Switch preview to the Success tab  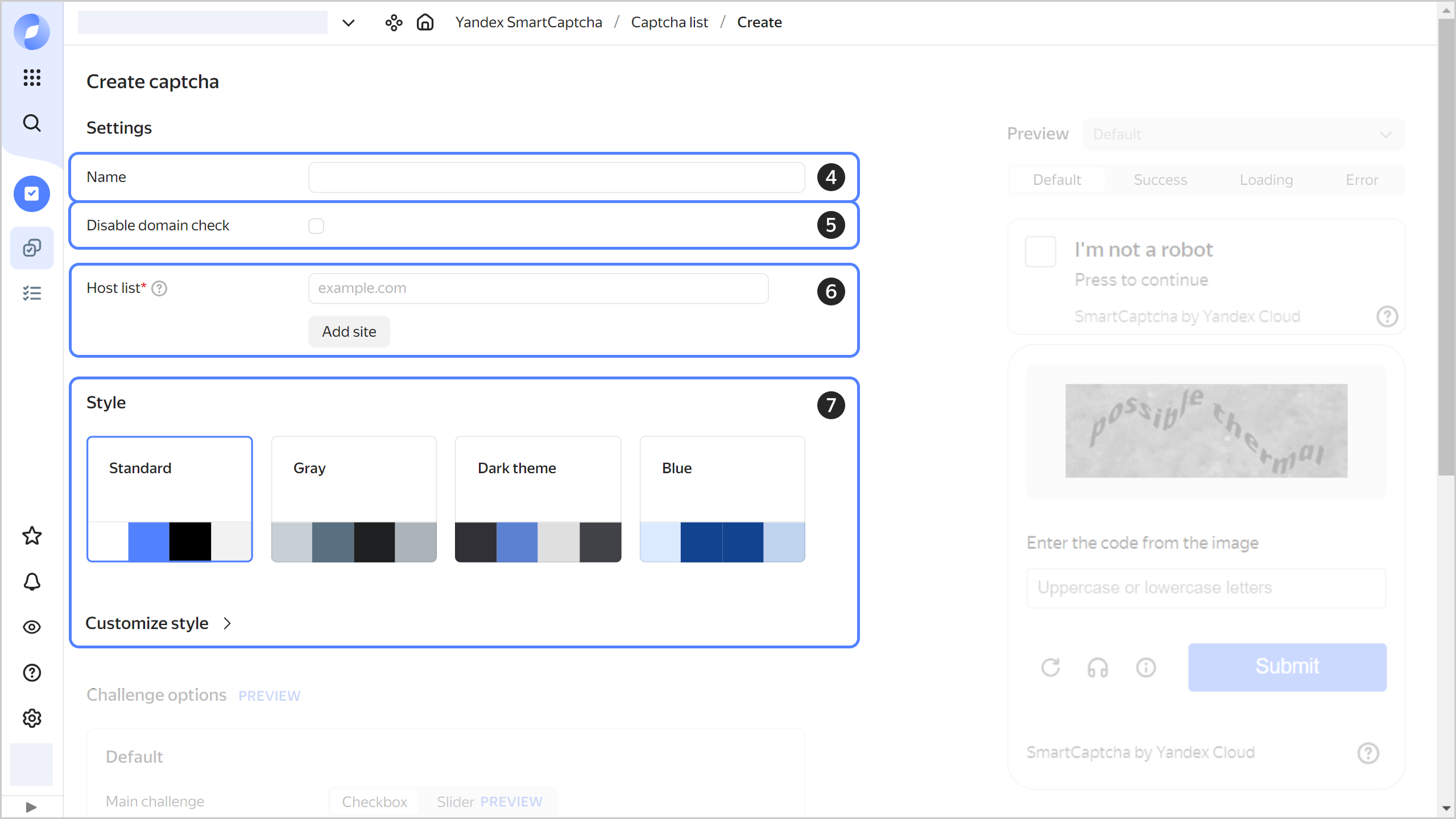tap(1160, 180)
